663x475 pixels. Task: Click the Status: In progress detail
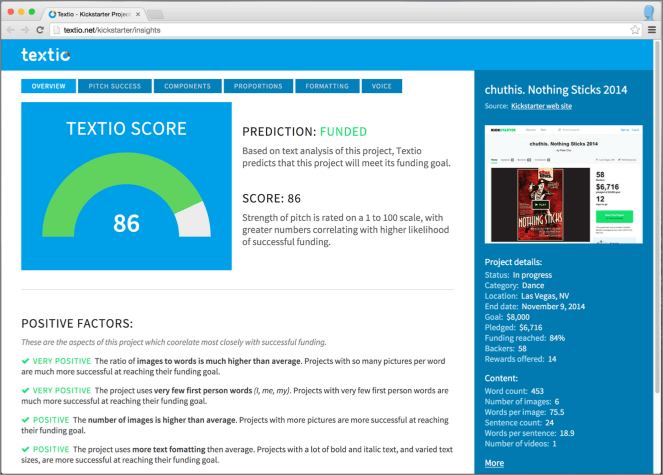pyautogui.click(x=518, y=275)
